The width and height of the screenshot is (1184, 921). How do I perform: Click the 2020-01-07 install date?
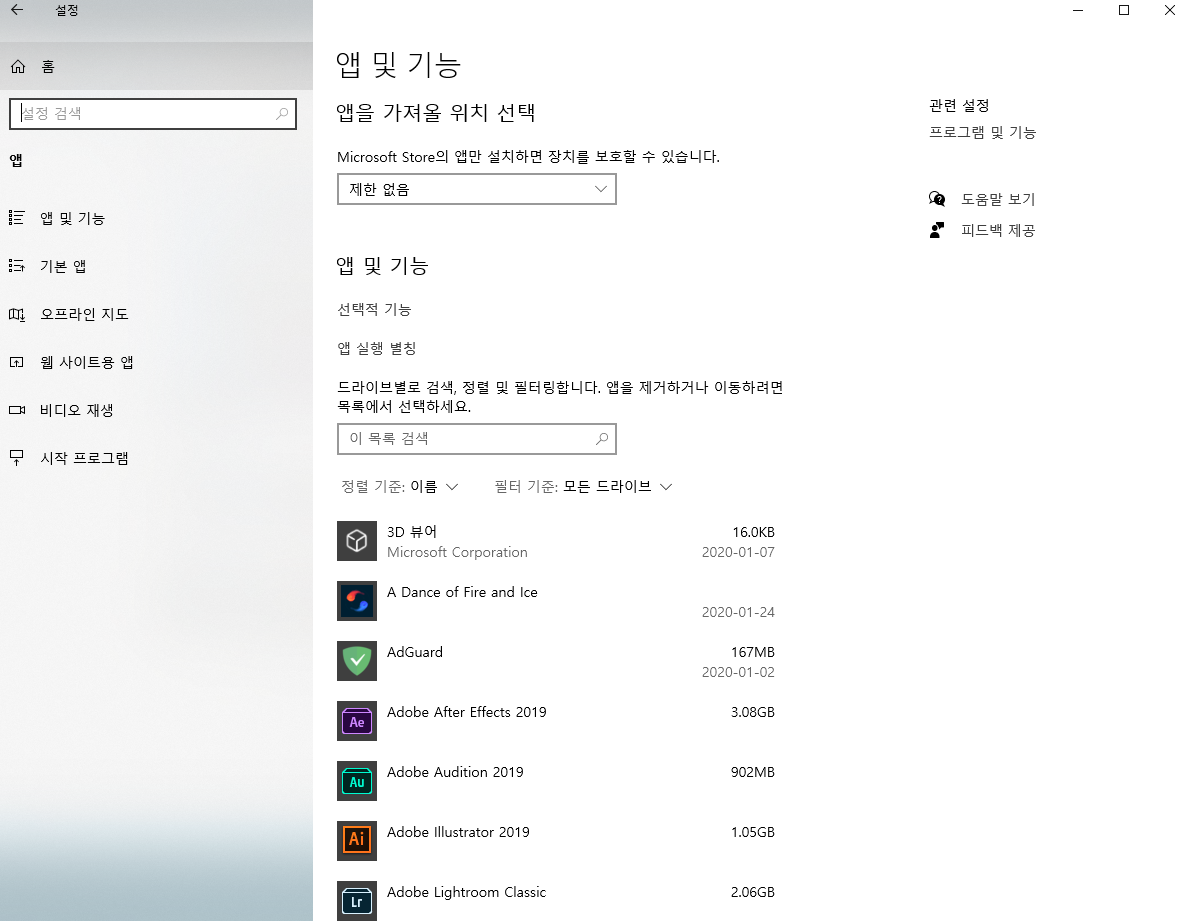coord(738,552)
